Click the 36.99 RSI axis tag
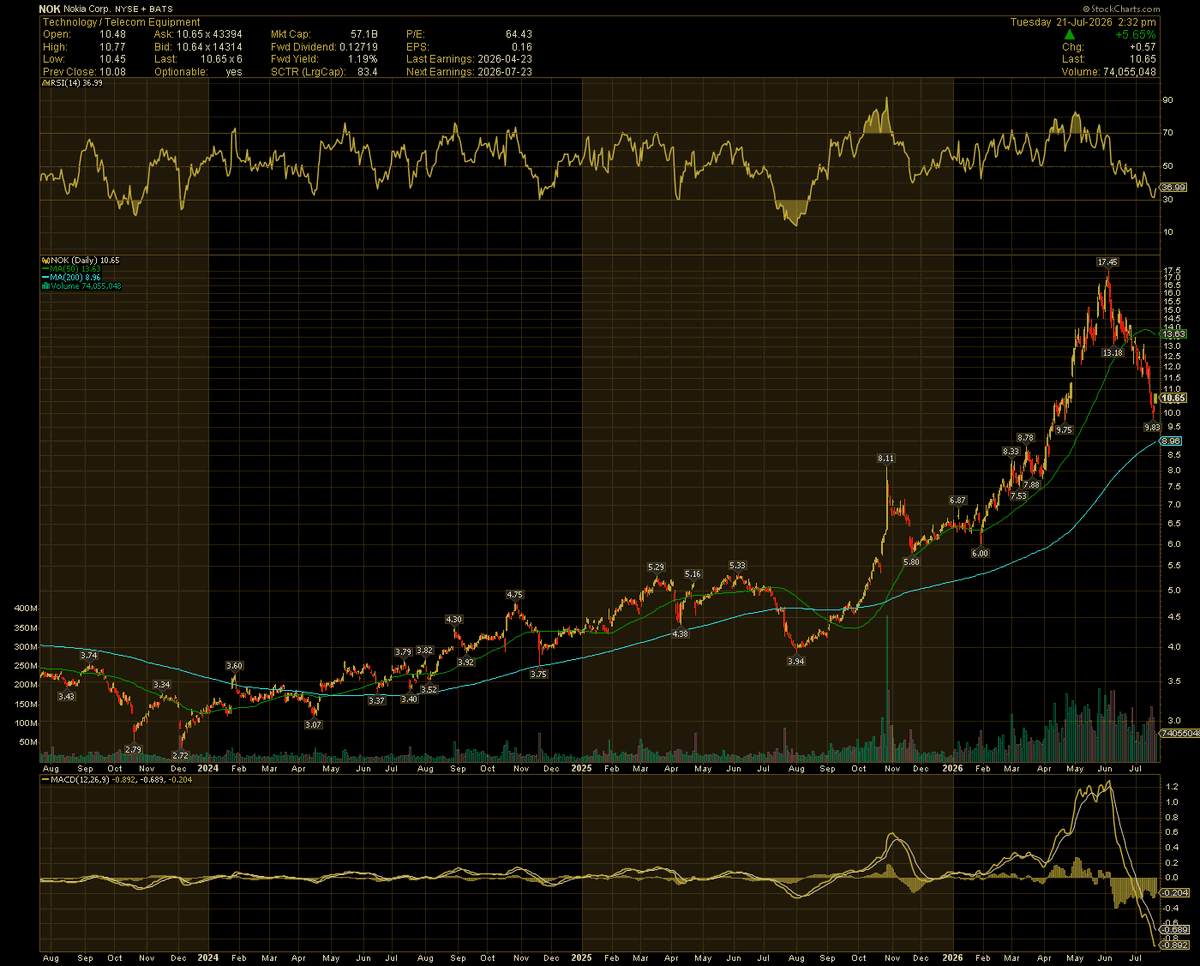The height and width of the screenshot is (966, 1200). click(1172, 187)
